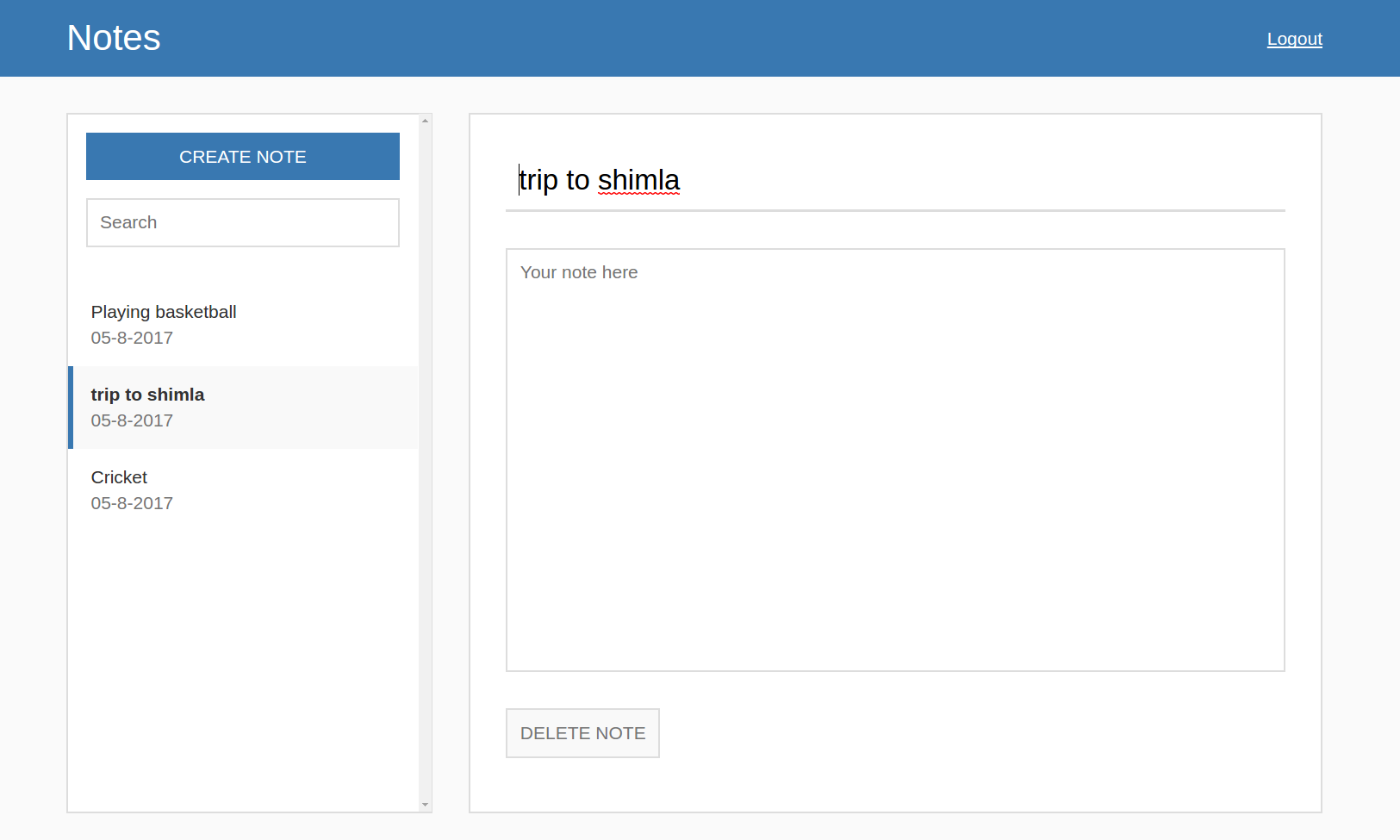Click the CREATE NOTE button

click(242, 156)
